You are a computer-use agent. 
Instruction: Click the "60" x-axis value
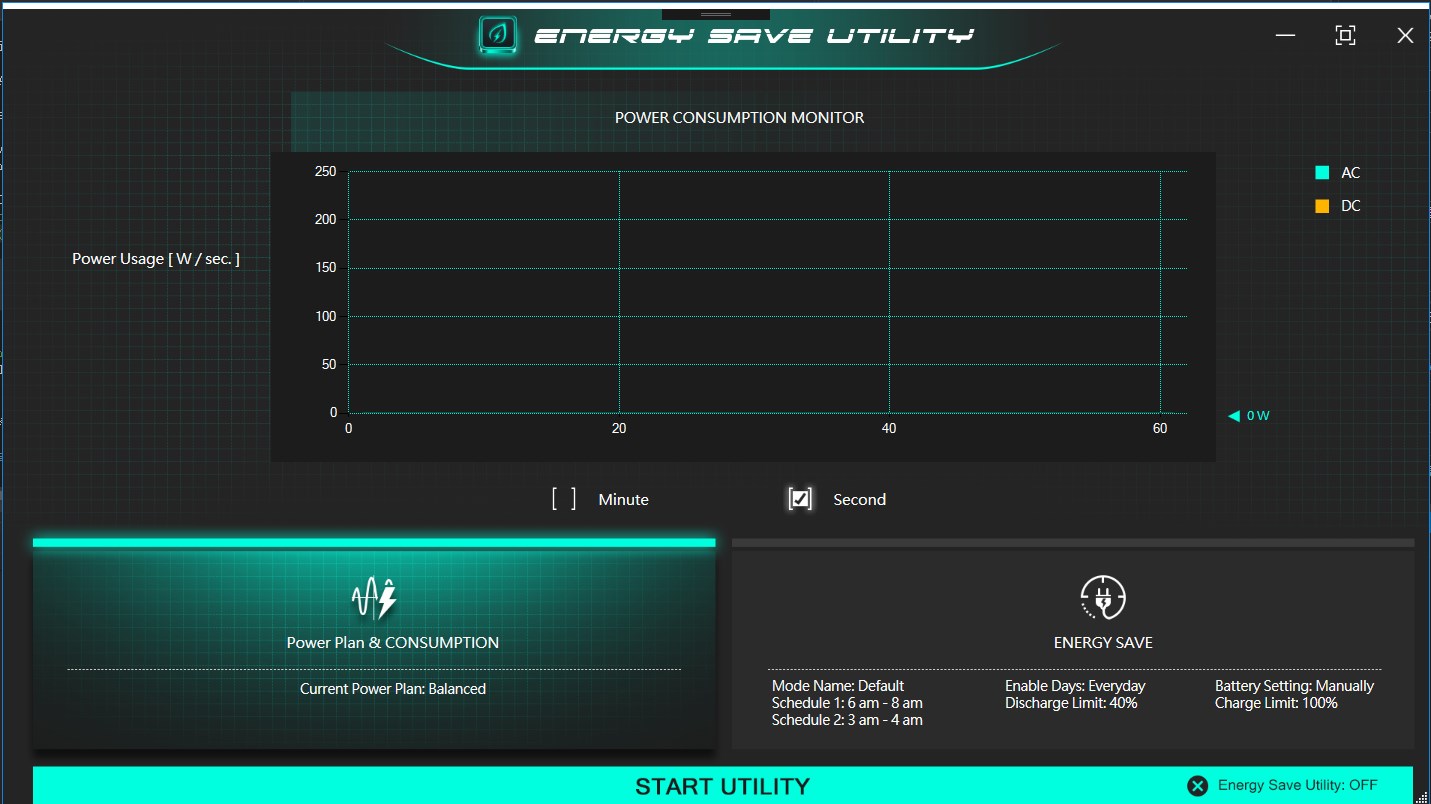(x=1160, y=428)
